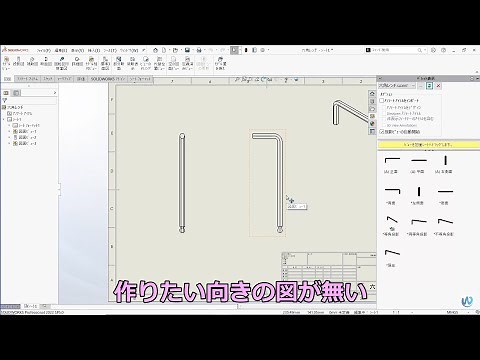Switch to the スケッチ ribbon tab
The image size is (480, 360).
coord(48,79)
